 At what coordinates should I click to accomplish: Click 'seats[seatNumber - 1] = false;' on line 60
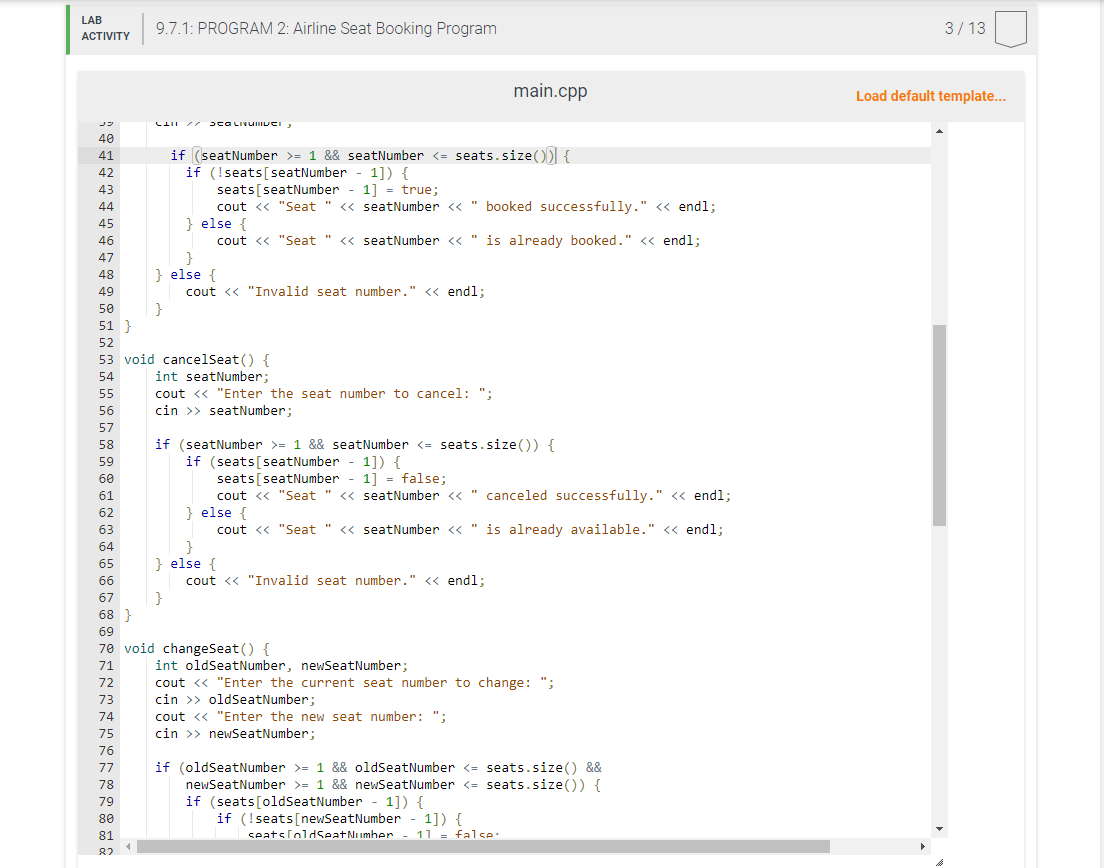pos(332,479)
